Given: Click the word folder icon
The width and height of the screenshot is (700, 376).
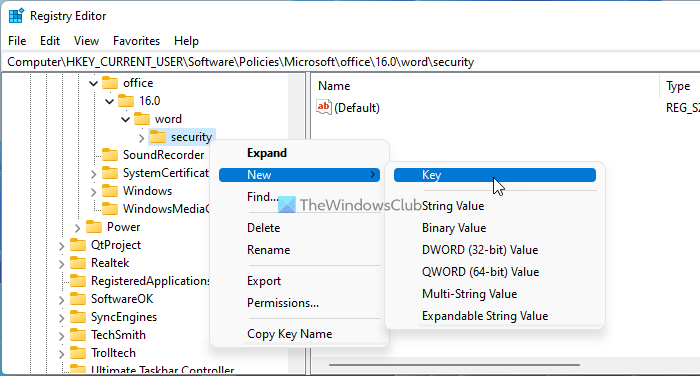Looking at the screenshot, I should (x=142, y=119).
